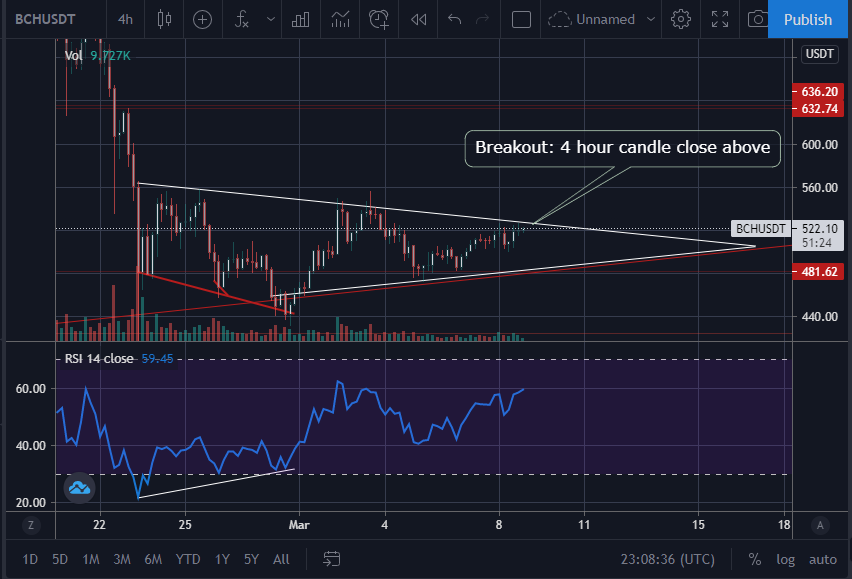Viewport: 852px width, 579px height.
Task: Set the range to 3M
Action: (x=122, y=559)
